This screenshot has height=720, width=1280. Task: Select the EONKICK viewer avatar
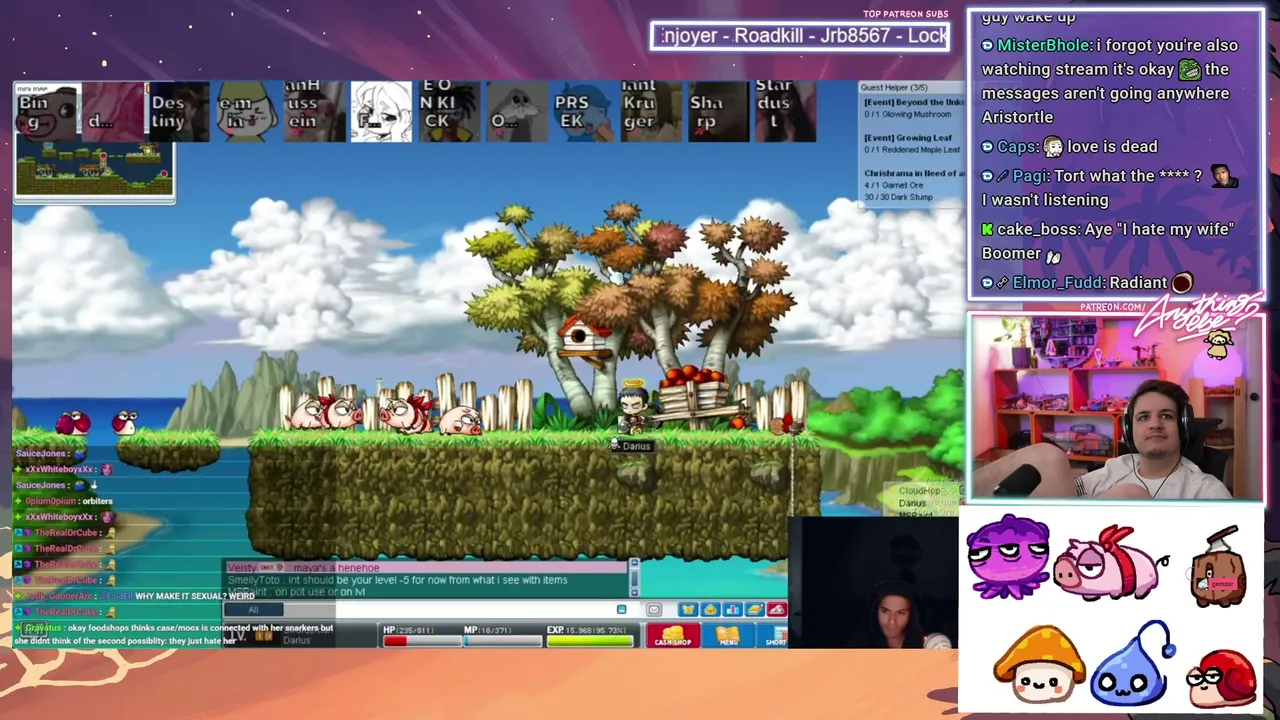[x=449, y=112]
